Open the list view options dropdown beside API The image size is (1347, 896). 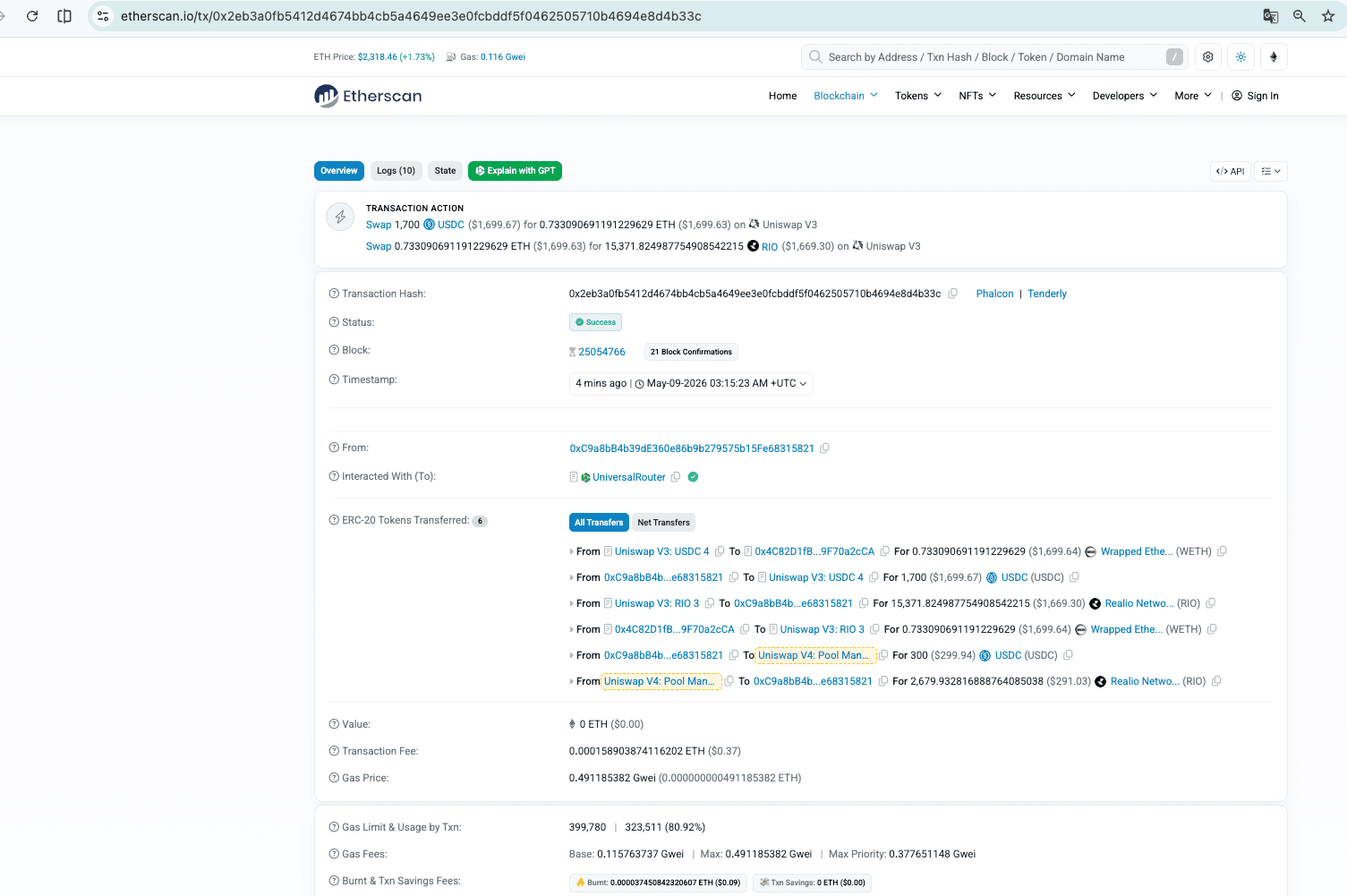click(x=1271, y=171)
